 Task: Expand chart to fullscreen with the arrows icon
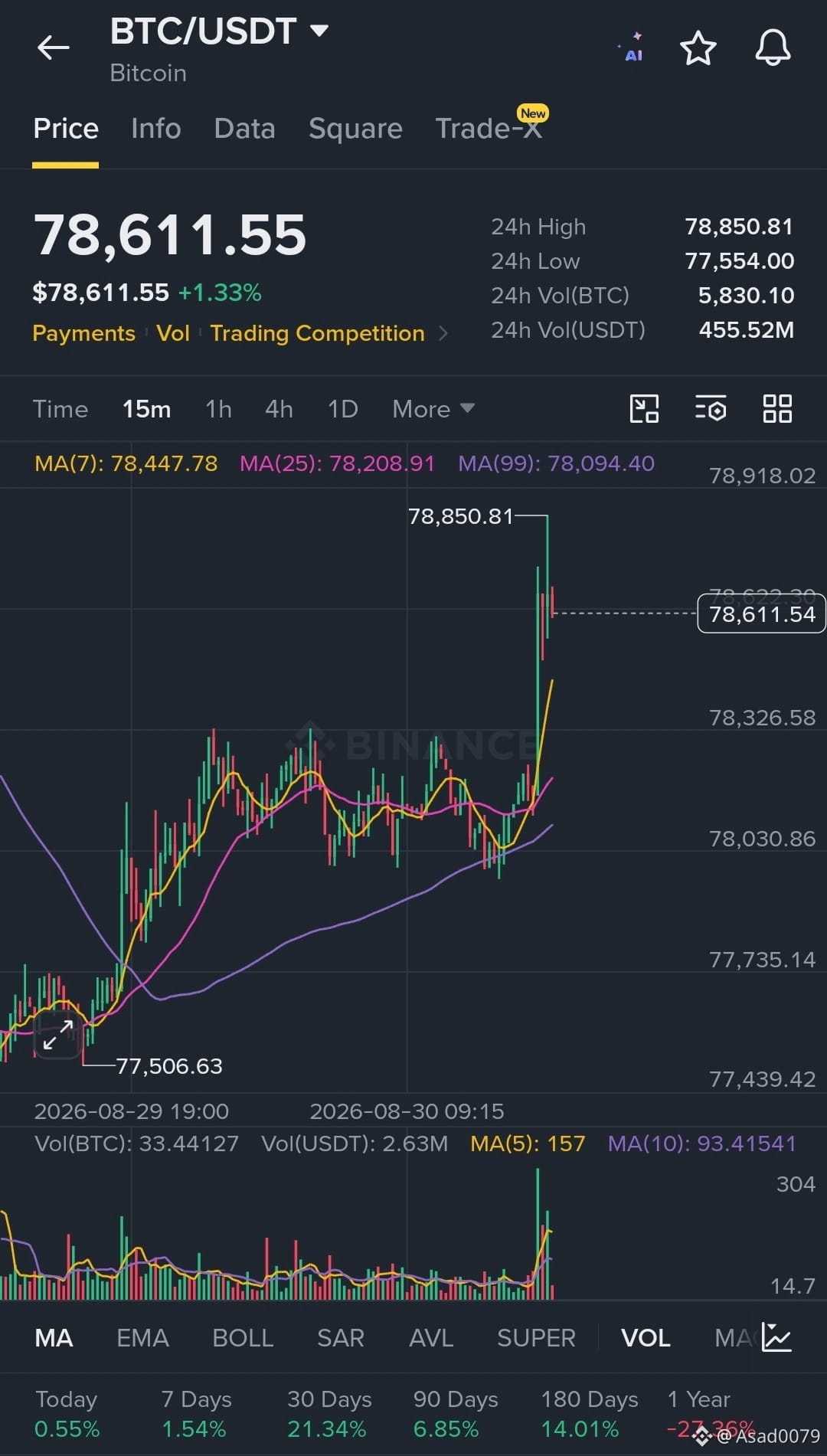58,1035
